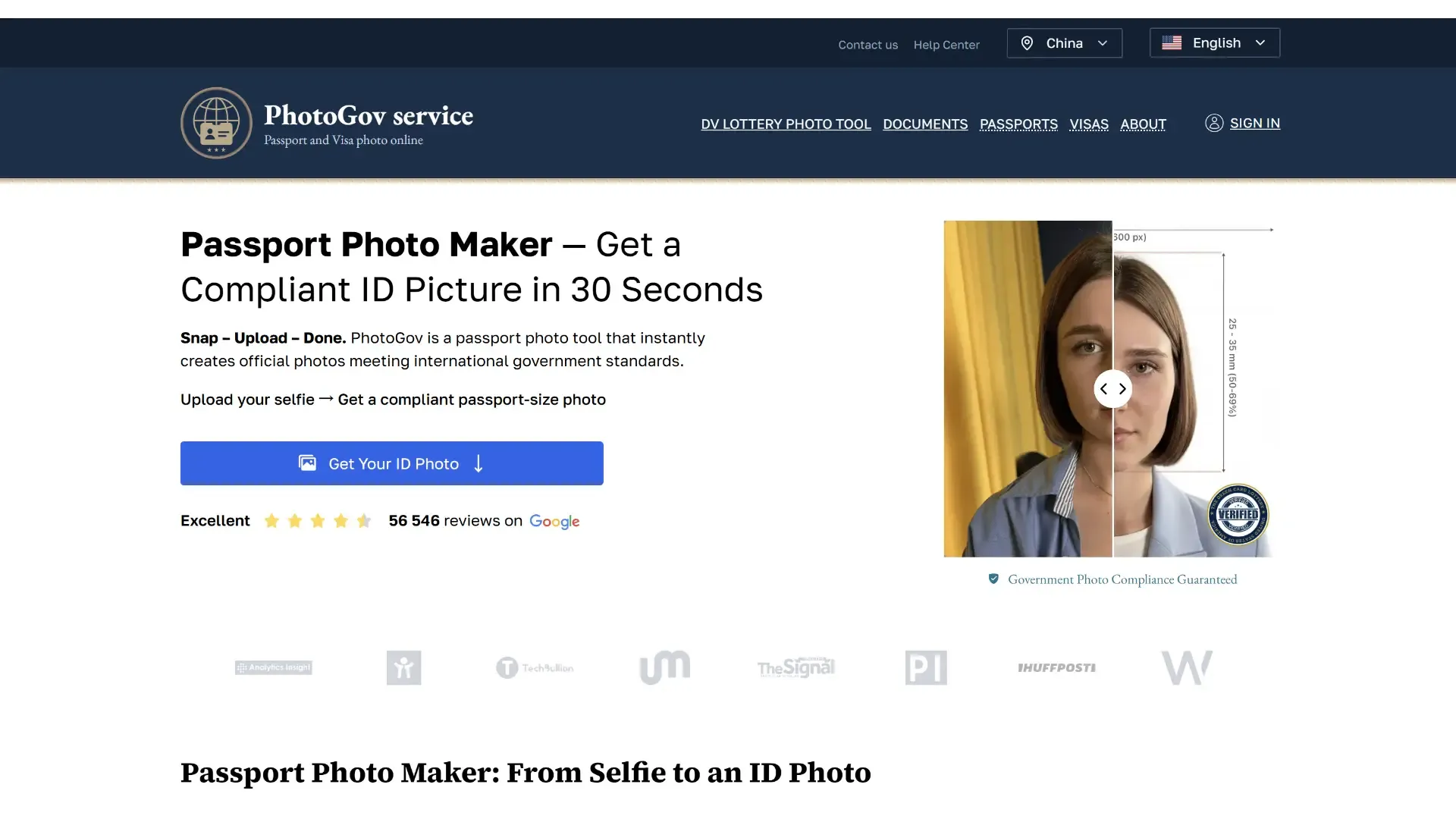
Task: Open DV Lottery Photo Tool menu item
Action: pyautogui.click(x=786, y=124)
